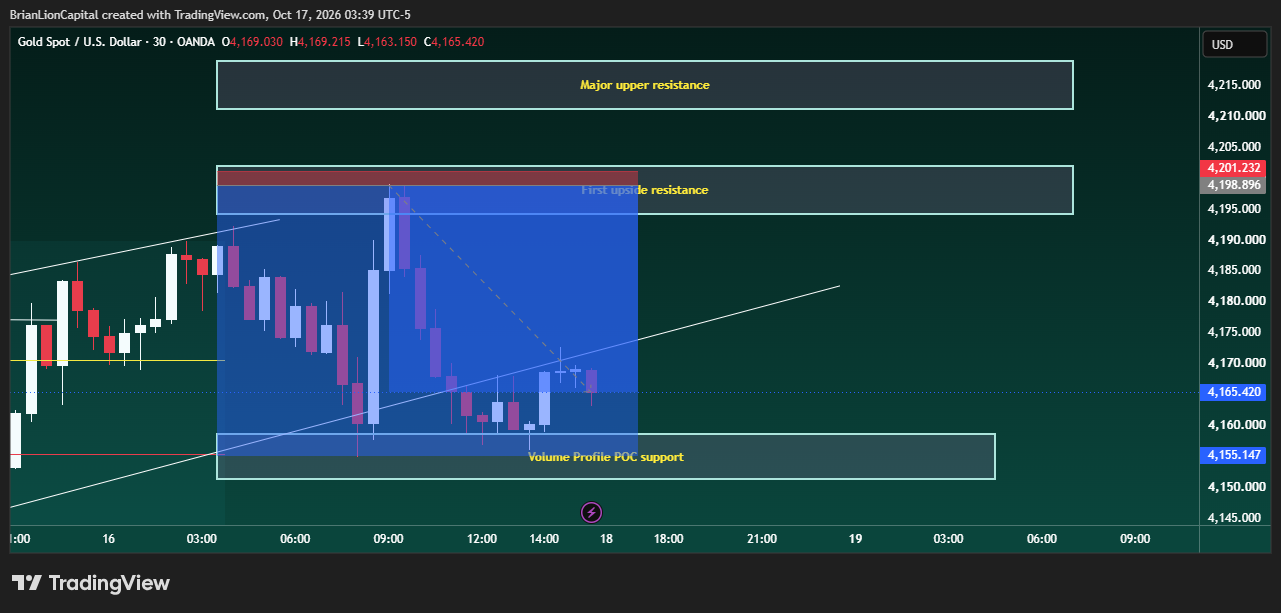Click the TradingView logo
Viewport: 1281px width, 613px height.
[91, 583]
